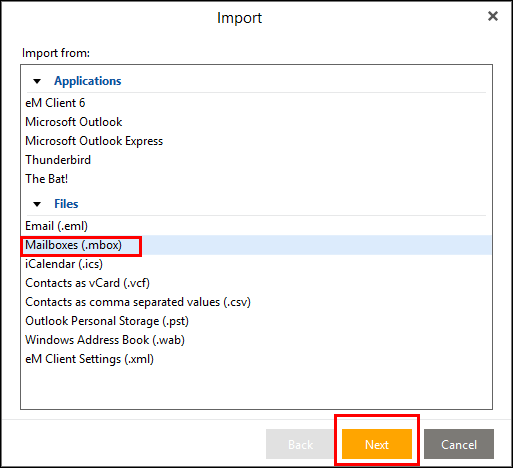Click the greyed-out Back button
The height and width of the screenshot is (468, 513).
pos(300,444)
